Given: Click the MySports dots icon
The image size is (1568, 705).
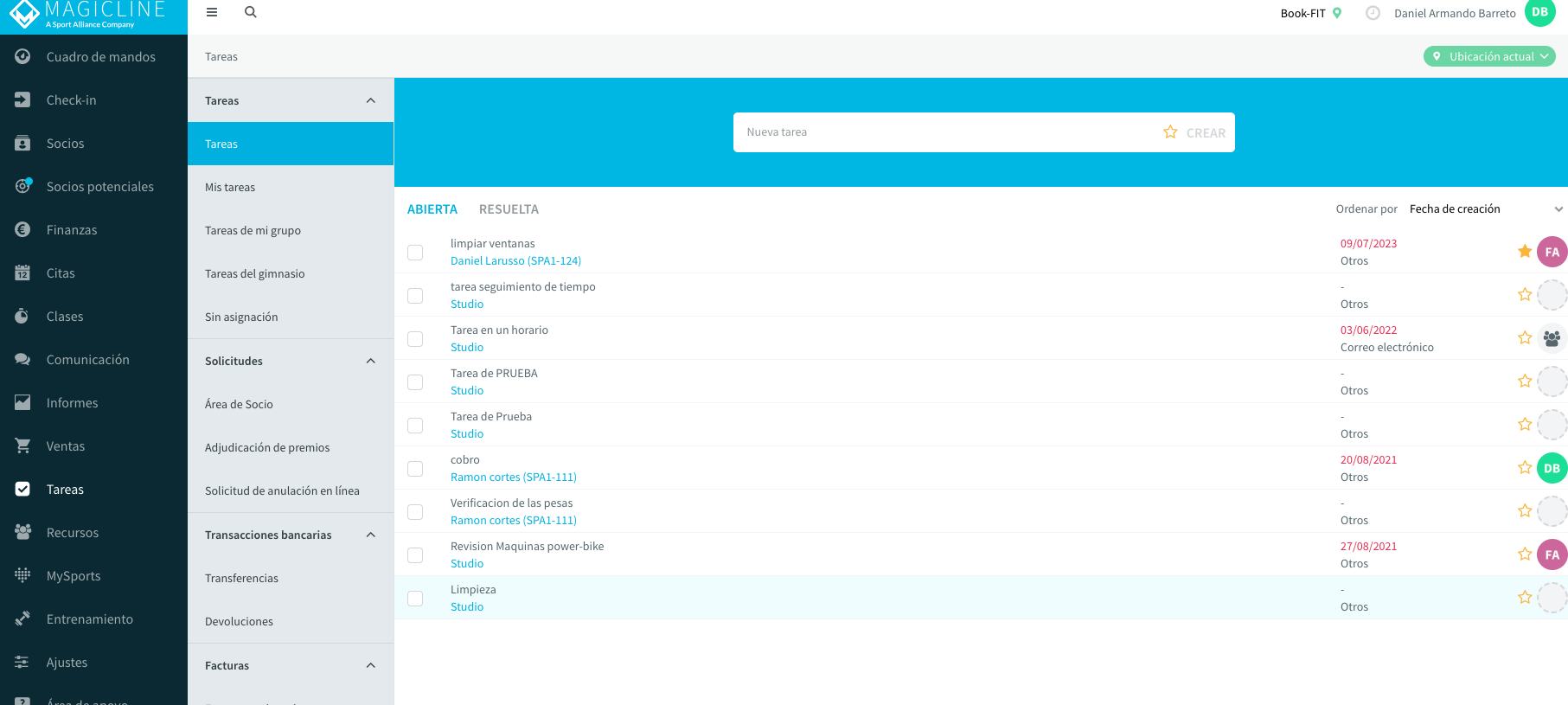Looking at the screenshot, I should pos(22,575).
